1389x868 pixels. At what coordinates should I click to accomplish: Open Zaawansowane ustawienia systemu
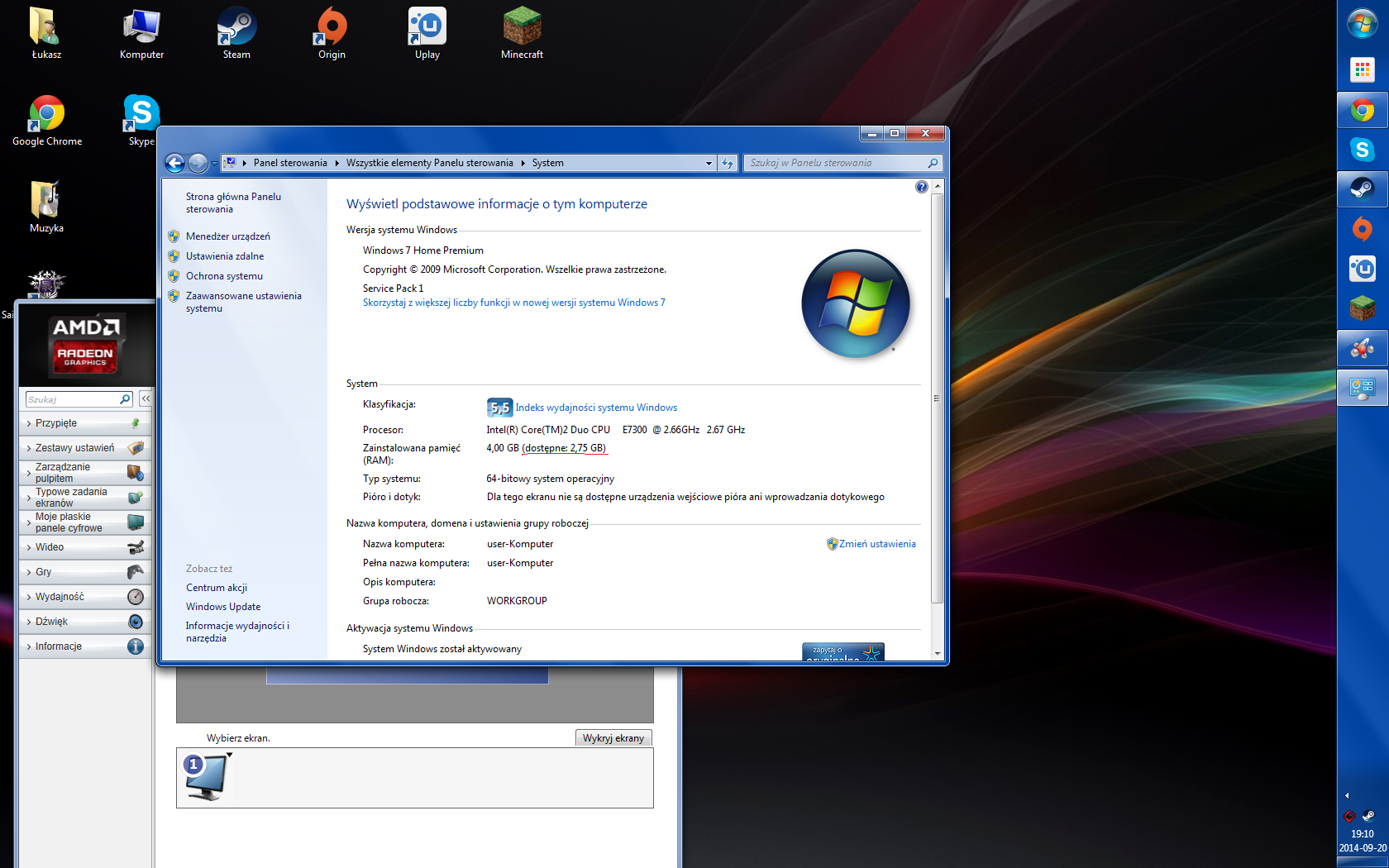(x=243, y=302)
